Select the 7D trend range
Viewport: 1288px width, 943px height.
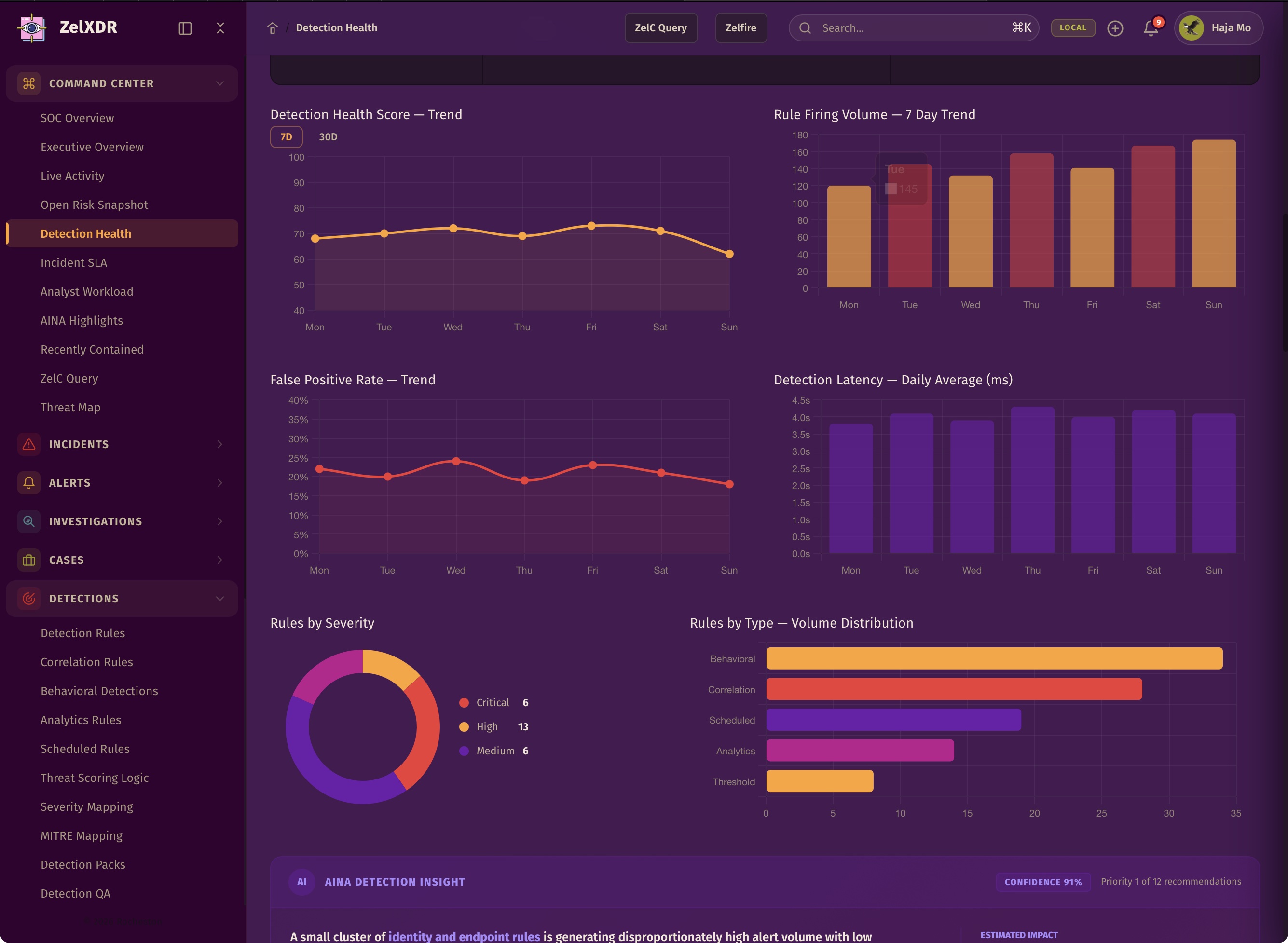pos(286,137)
